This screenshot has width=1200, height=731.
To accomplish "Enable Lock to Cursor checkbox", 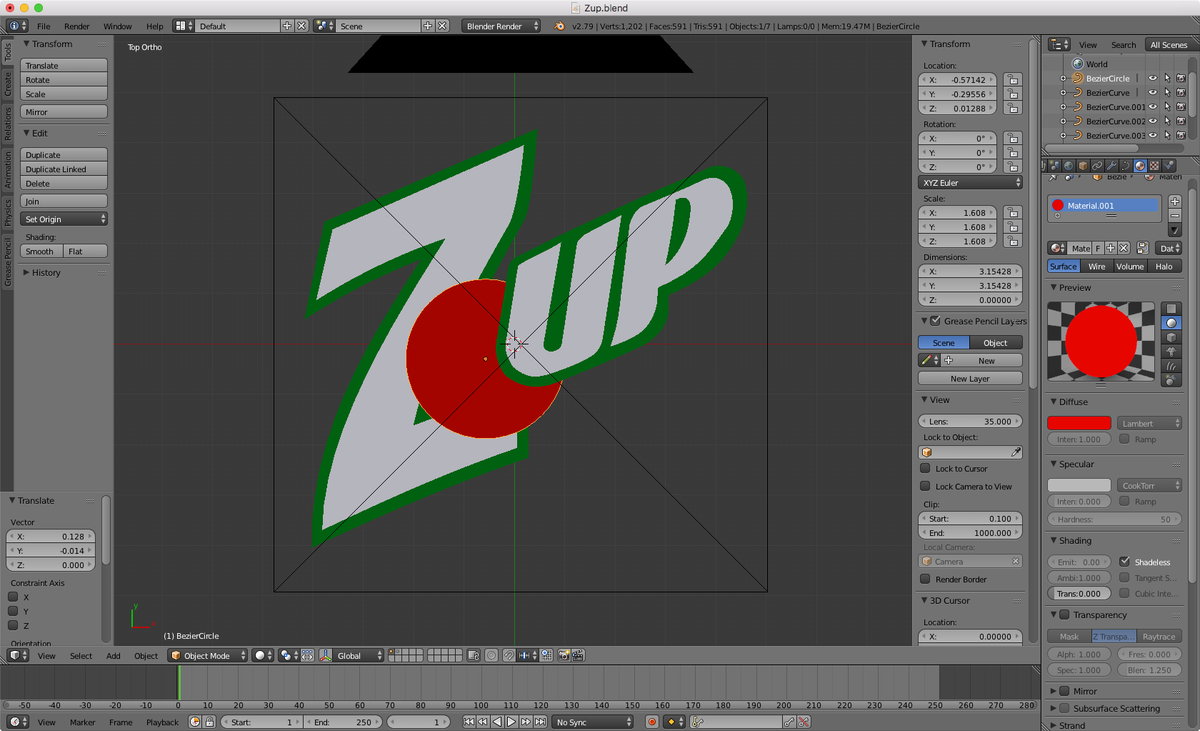I will [x=925, y=468].
